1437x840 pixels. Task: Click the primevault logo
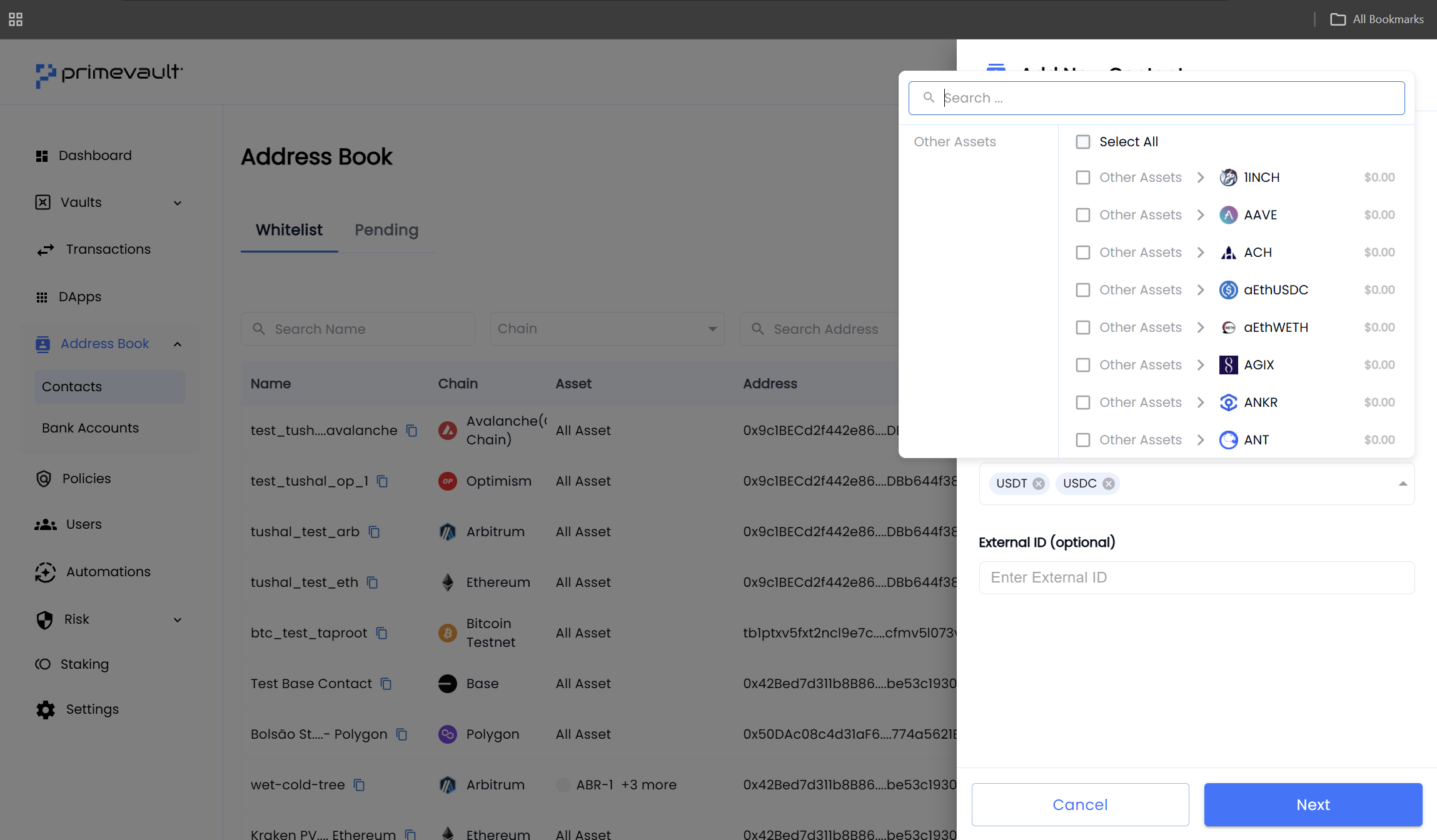coord(109,75)
